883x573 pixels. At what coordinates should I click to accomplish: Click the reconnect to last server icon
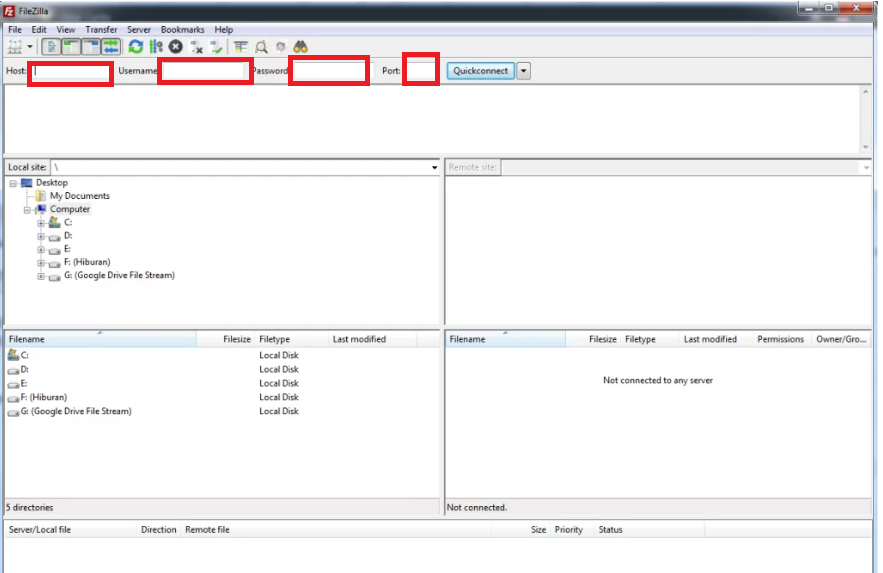(x=217, y=47)
